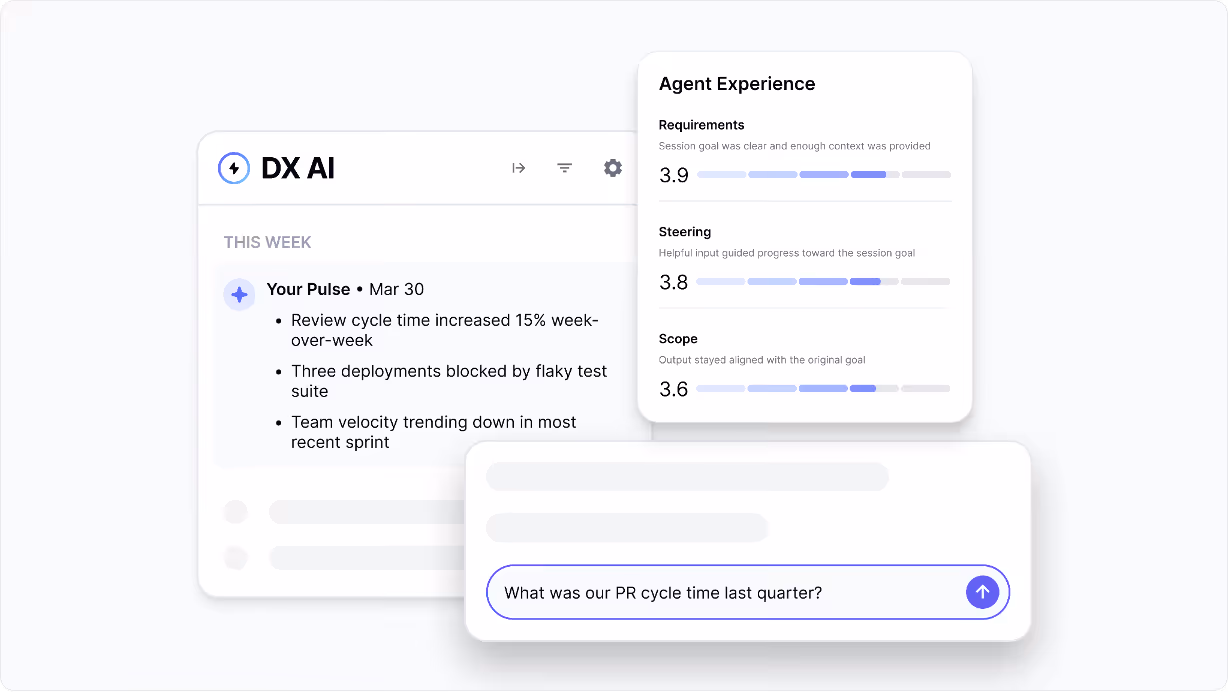Screen dimensions: 1228x692
Task: Click the Steering 3.8 rating bar
Action: [x=824, y=281]
